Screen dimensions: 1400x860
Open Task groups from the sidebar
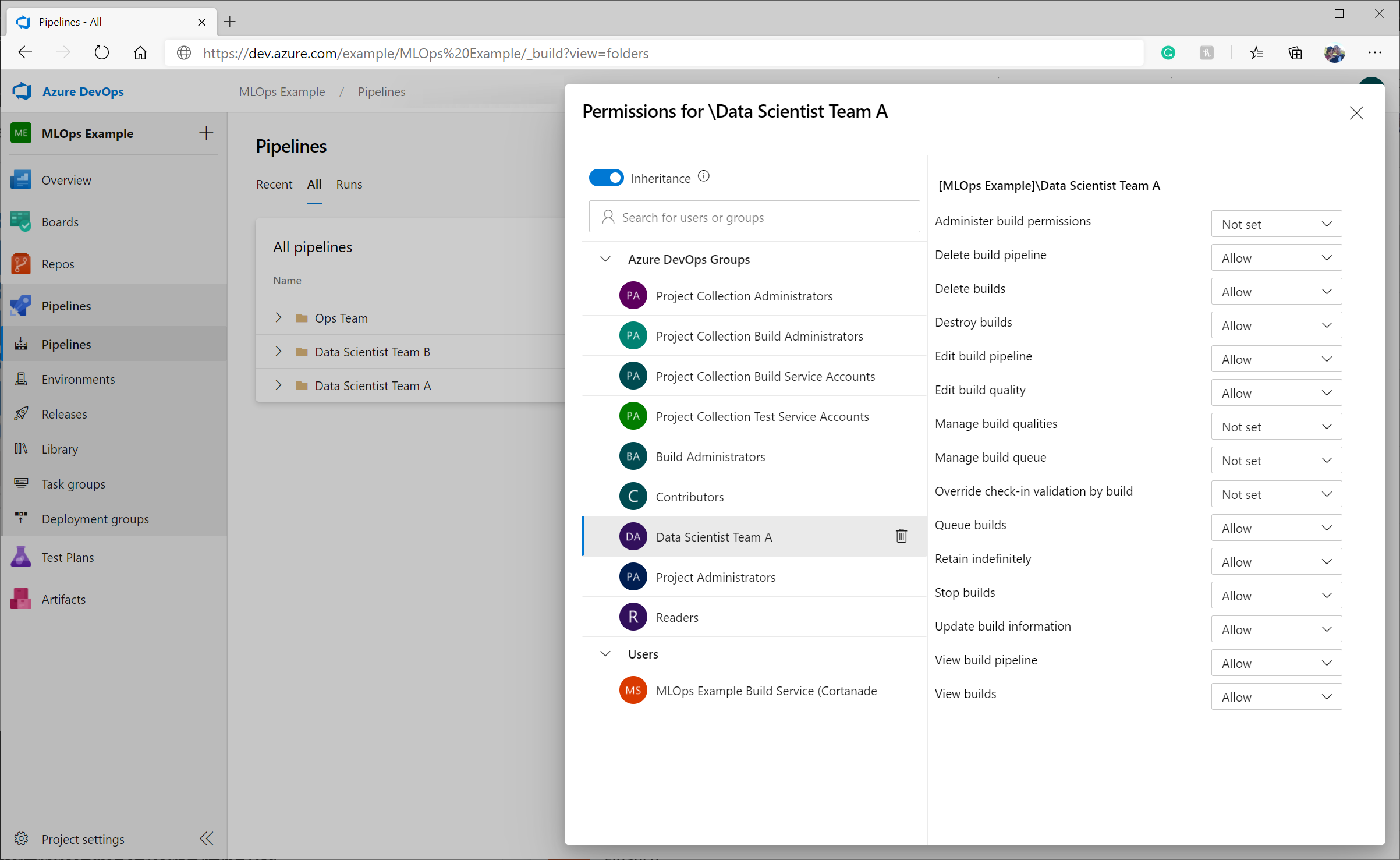click(114, 484)
